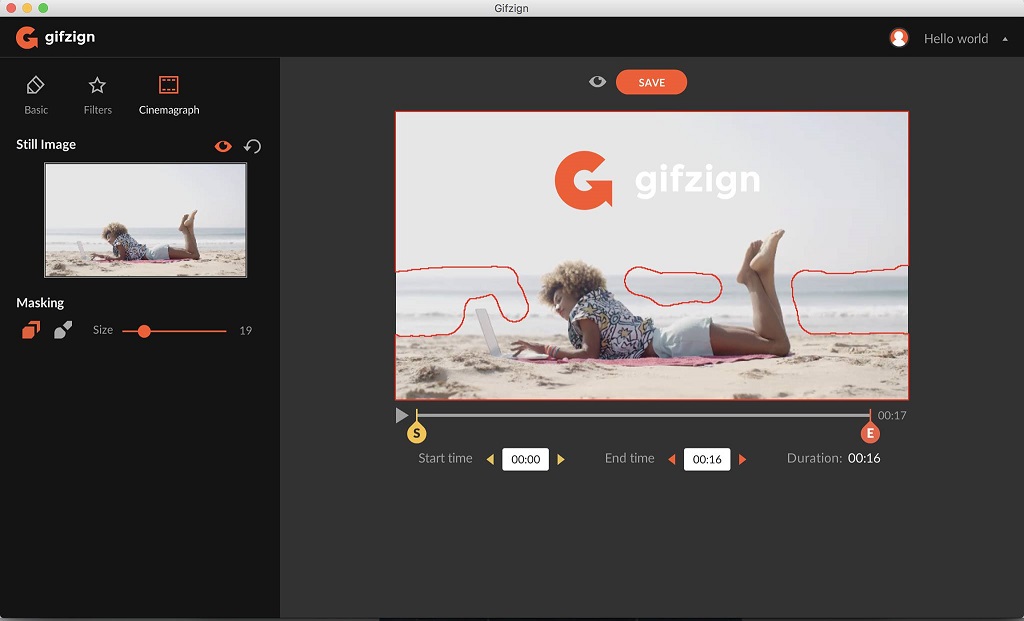1024x621 pixels.
Task: Click the main video preview canvas
Action: 652,255
